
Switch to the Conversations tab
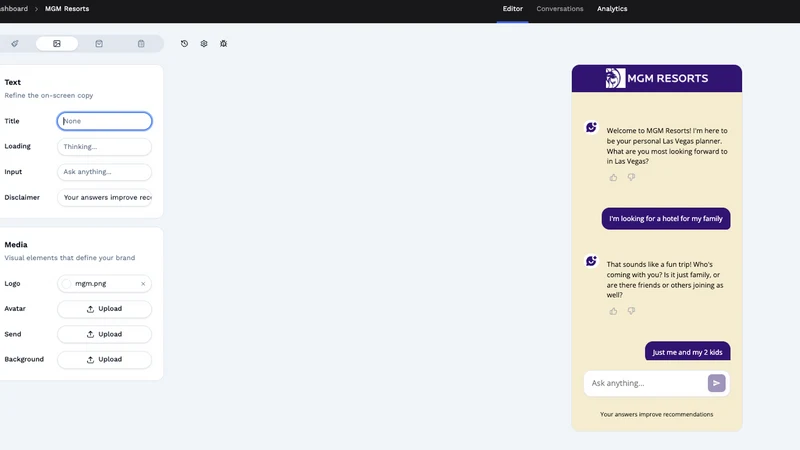[x=560, y=9]
